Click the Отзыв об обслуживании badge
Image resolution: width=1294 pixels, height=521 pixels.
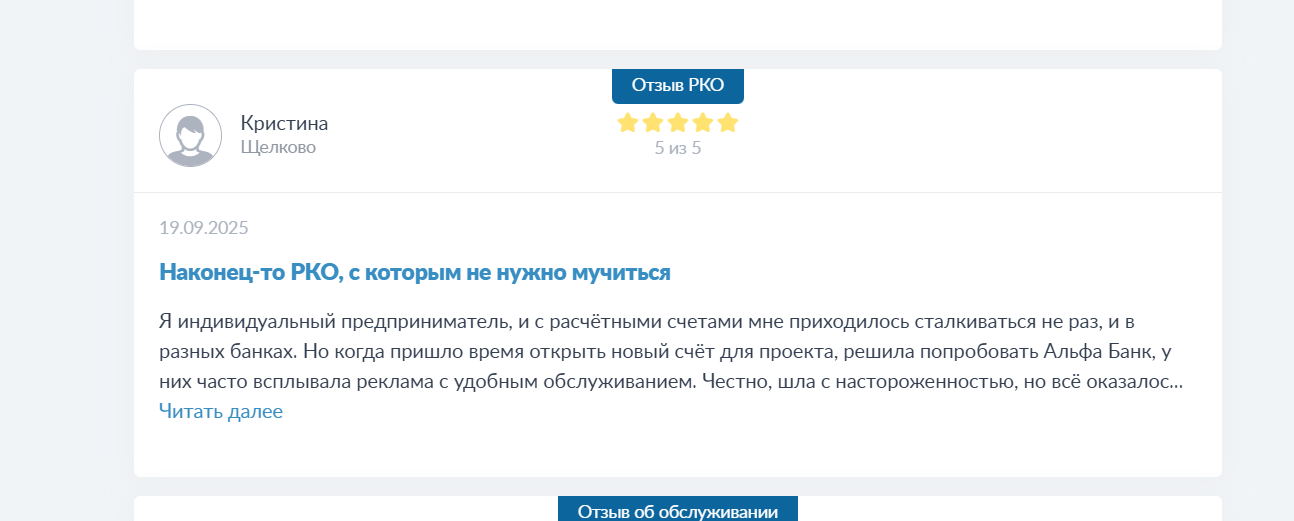click(x=678, y=510)
